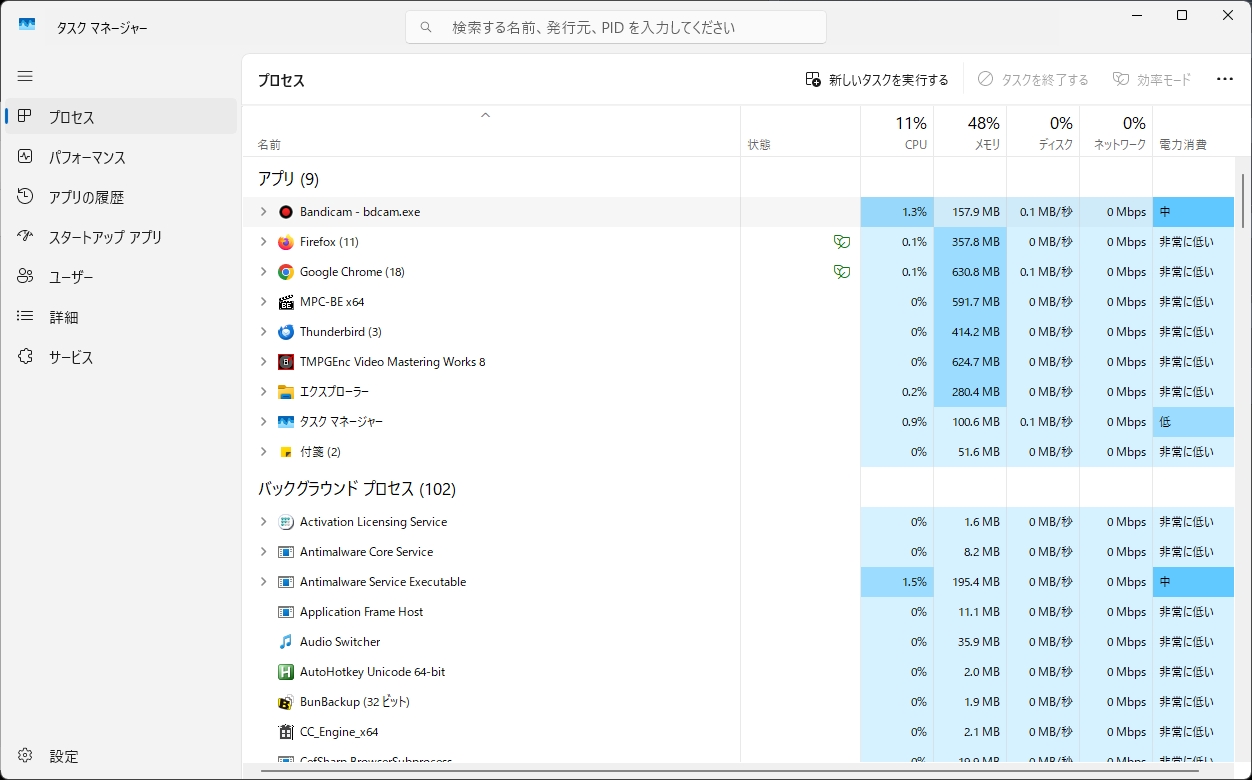Expand the MPC-BE x64 row
Viewport: 1252px width, 780px height.
click(x=263, y=302)
